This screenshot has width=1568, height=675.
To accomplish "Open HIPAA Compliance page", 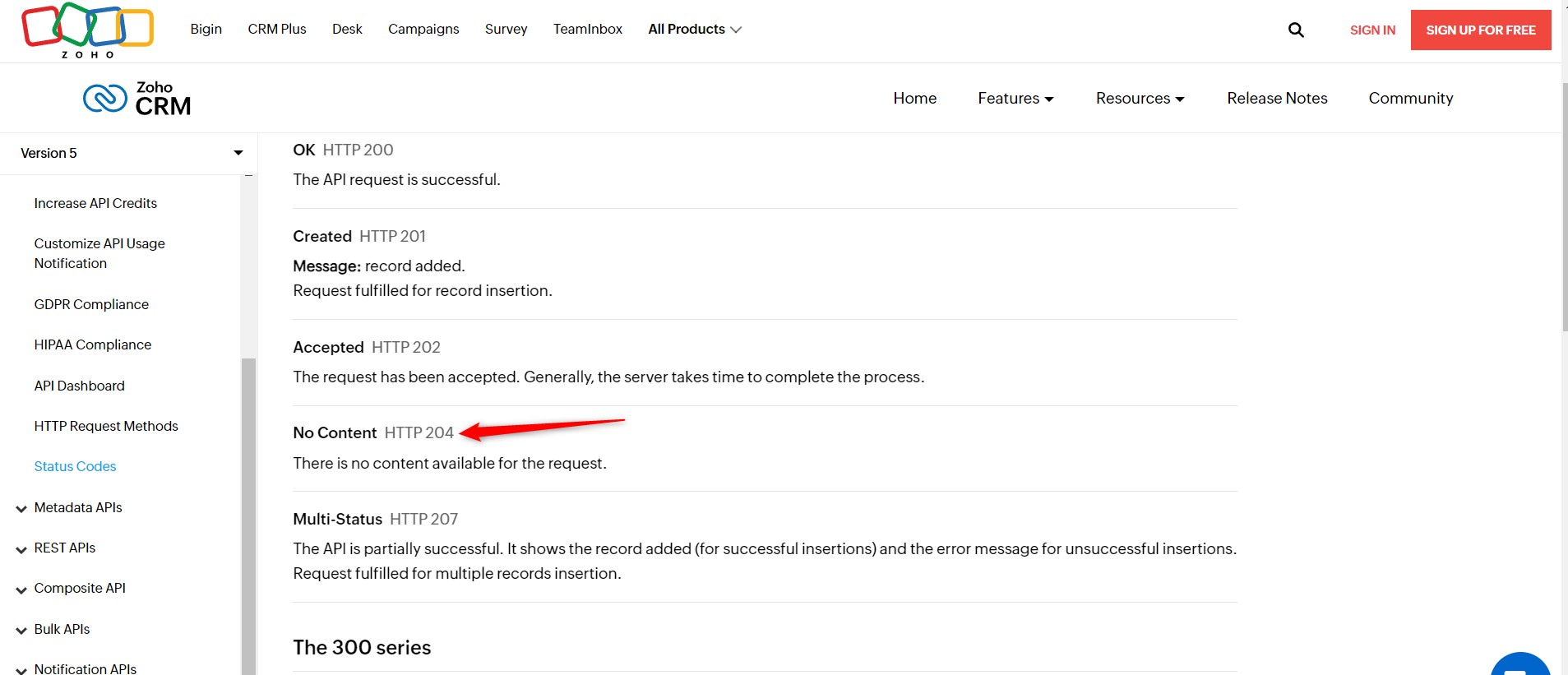I will pyautogui.click(x=93, y=345).
